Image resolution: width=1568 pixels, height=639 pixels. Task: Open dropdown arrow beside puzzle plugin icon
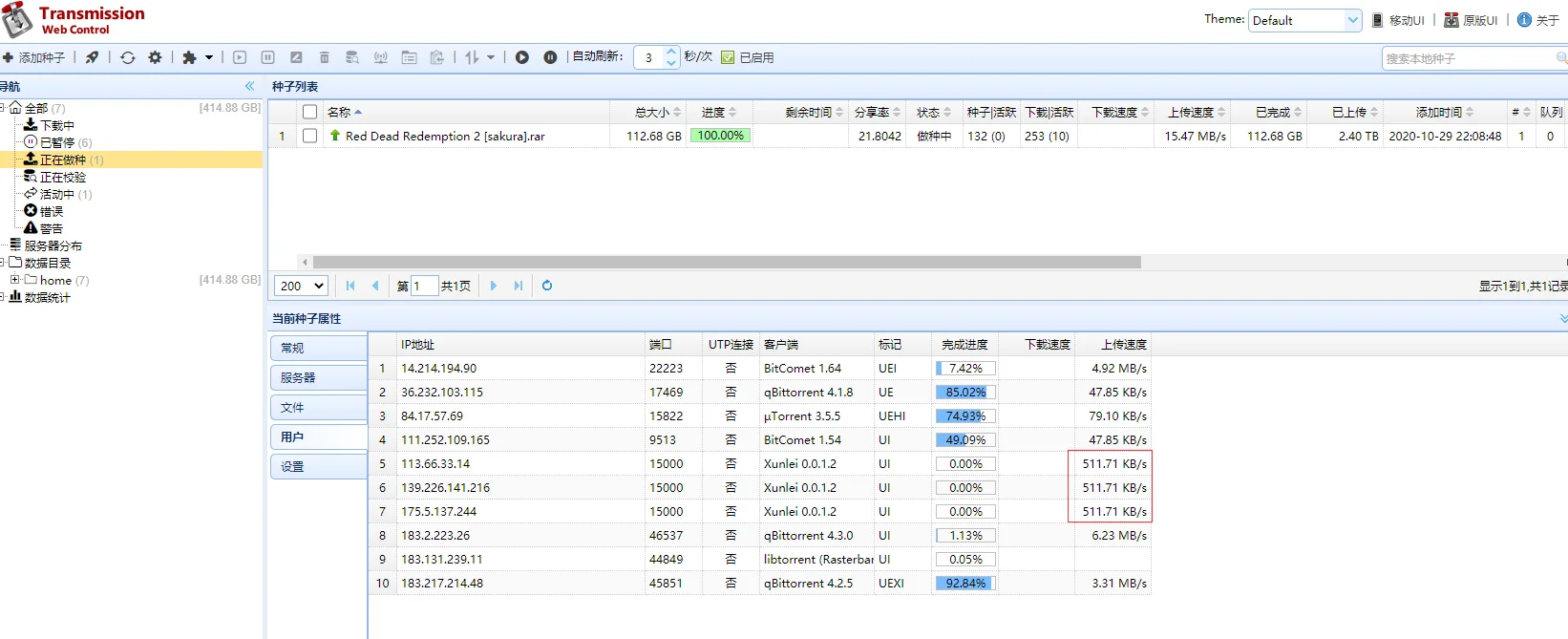[209, 57]
